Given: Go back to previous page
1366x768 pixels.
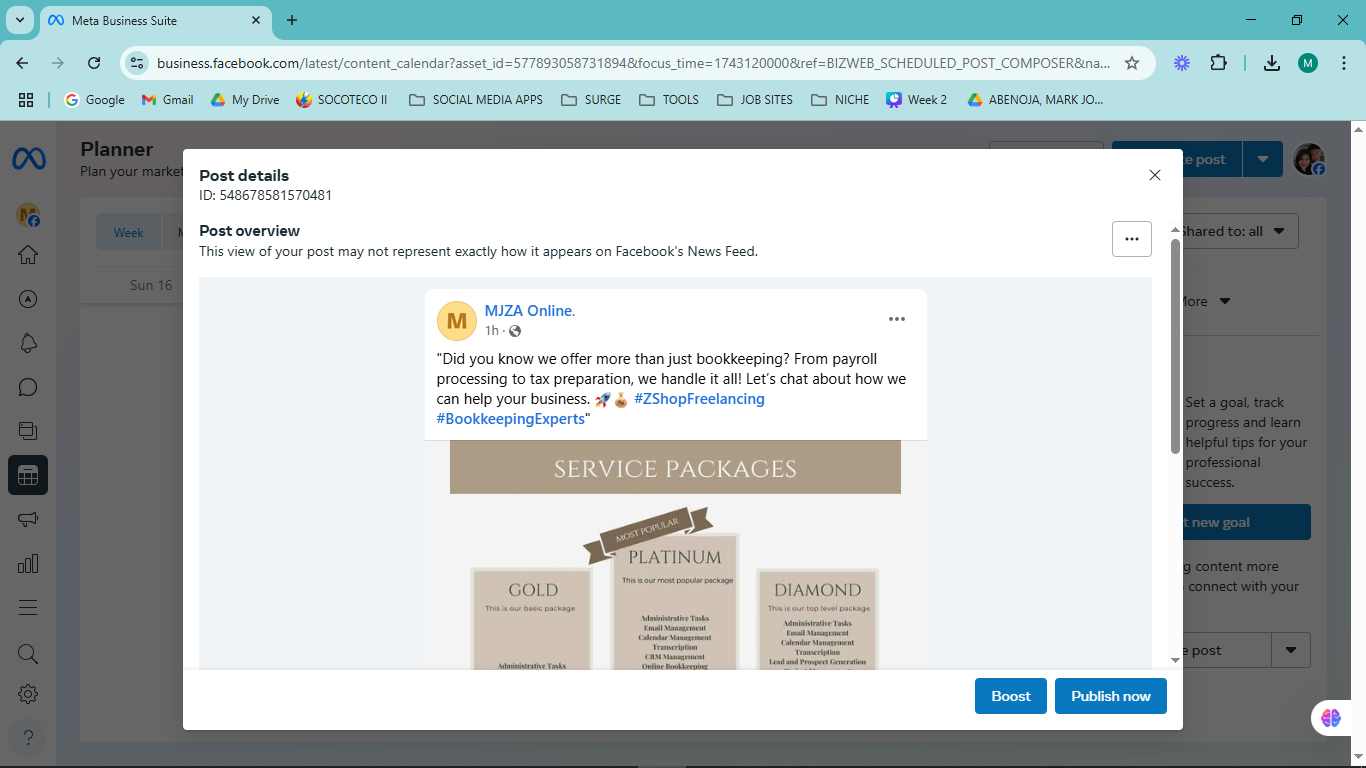Looking at the screenshot, I should pyautogui.click(x=23, y=63).
